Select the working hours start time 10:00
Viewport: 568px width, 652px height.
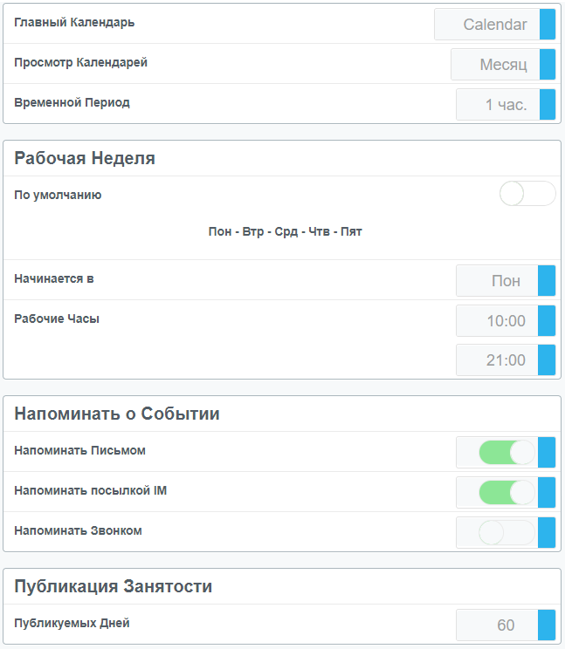[497, 321]
